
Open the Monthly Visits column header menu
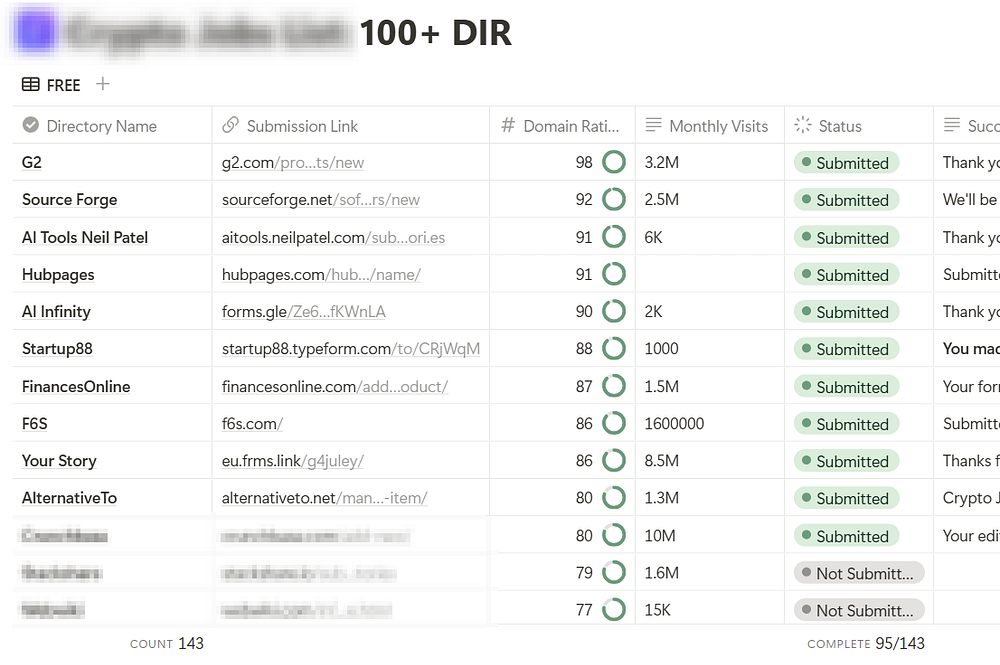pos(710,126)
